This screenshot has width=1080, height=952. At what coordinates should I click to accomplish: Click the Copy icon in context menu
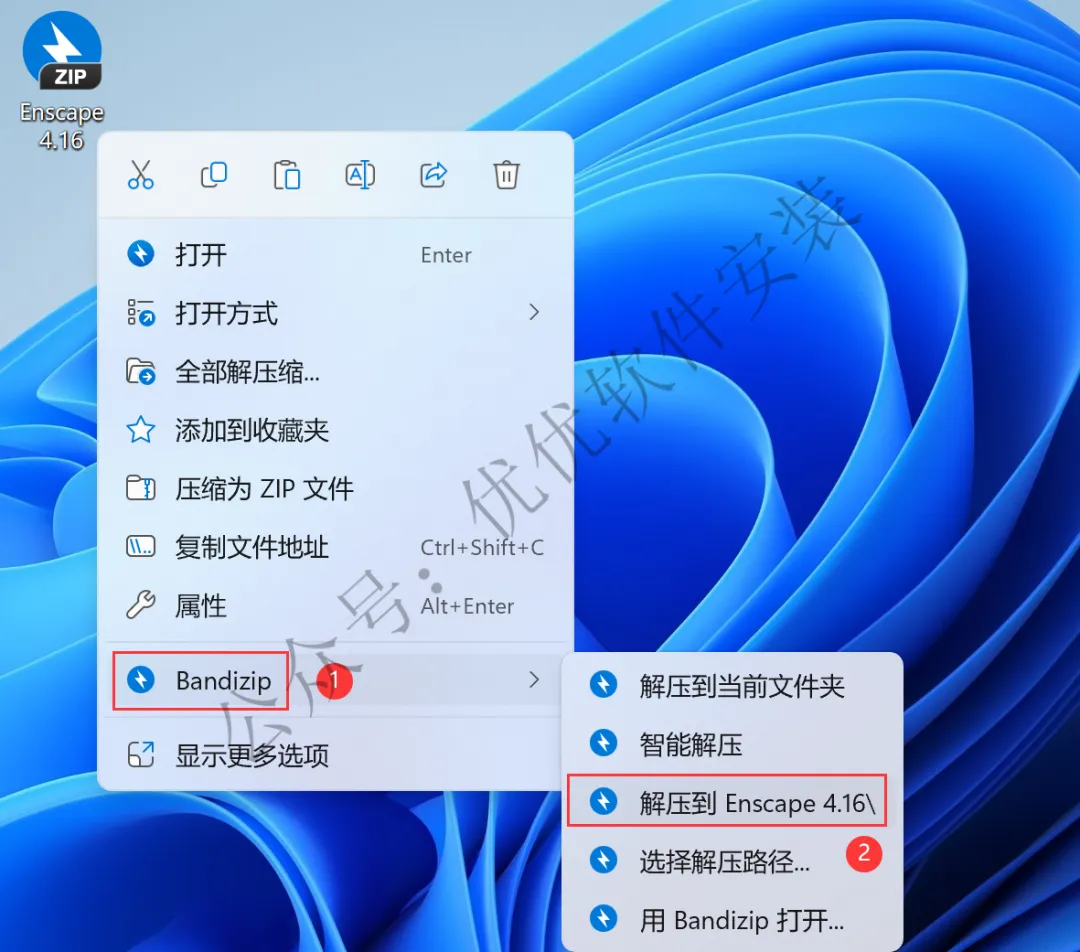tap(214, 175)
